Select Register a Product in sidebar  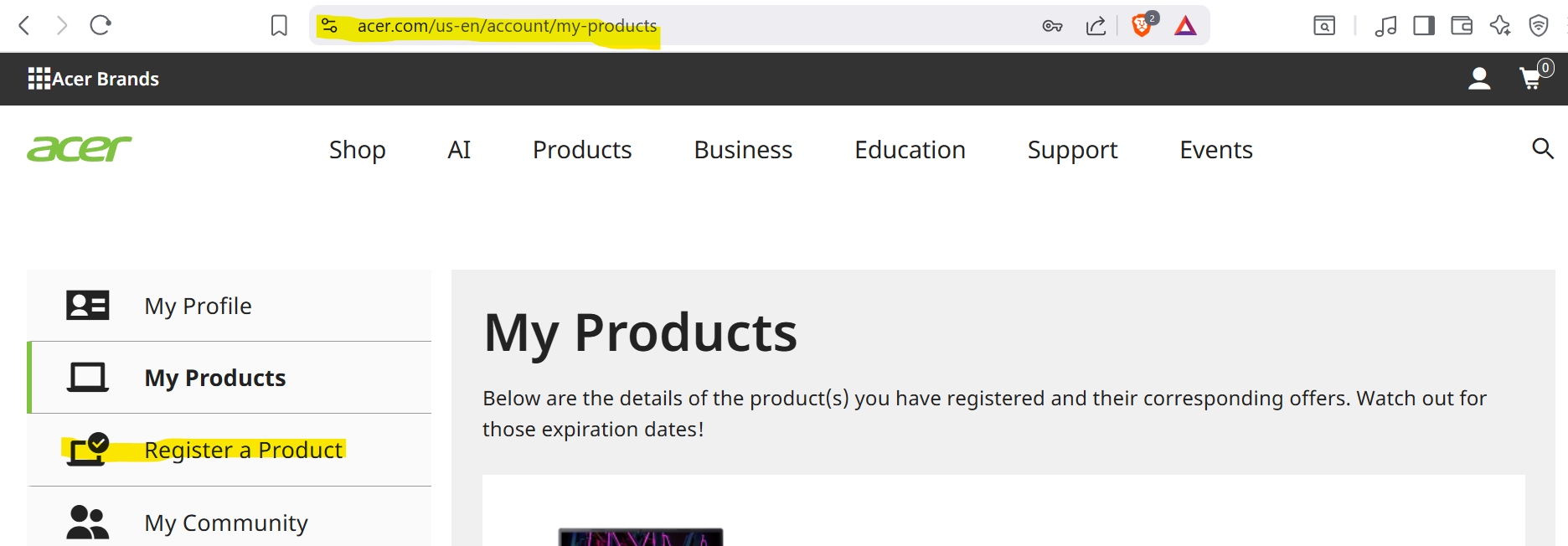[230, 450]
